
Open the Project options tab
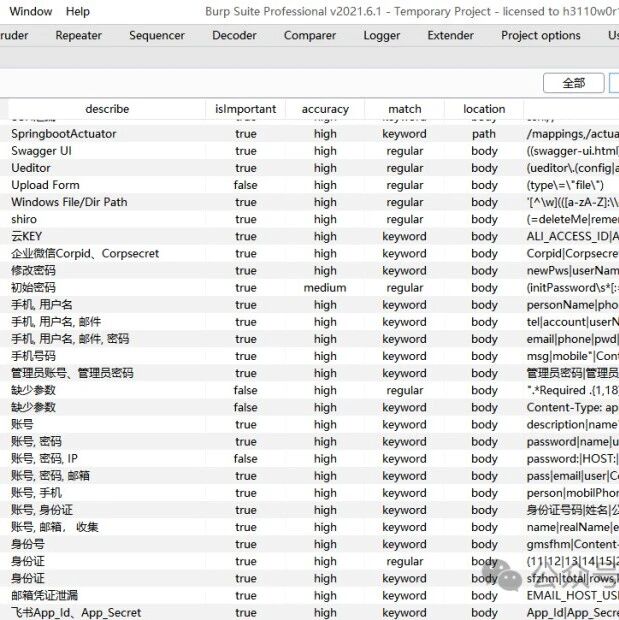pyautogui.click(x=541, y=35)
